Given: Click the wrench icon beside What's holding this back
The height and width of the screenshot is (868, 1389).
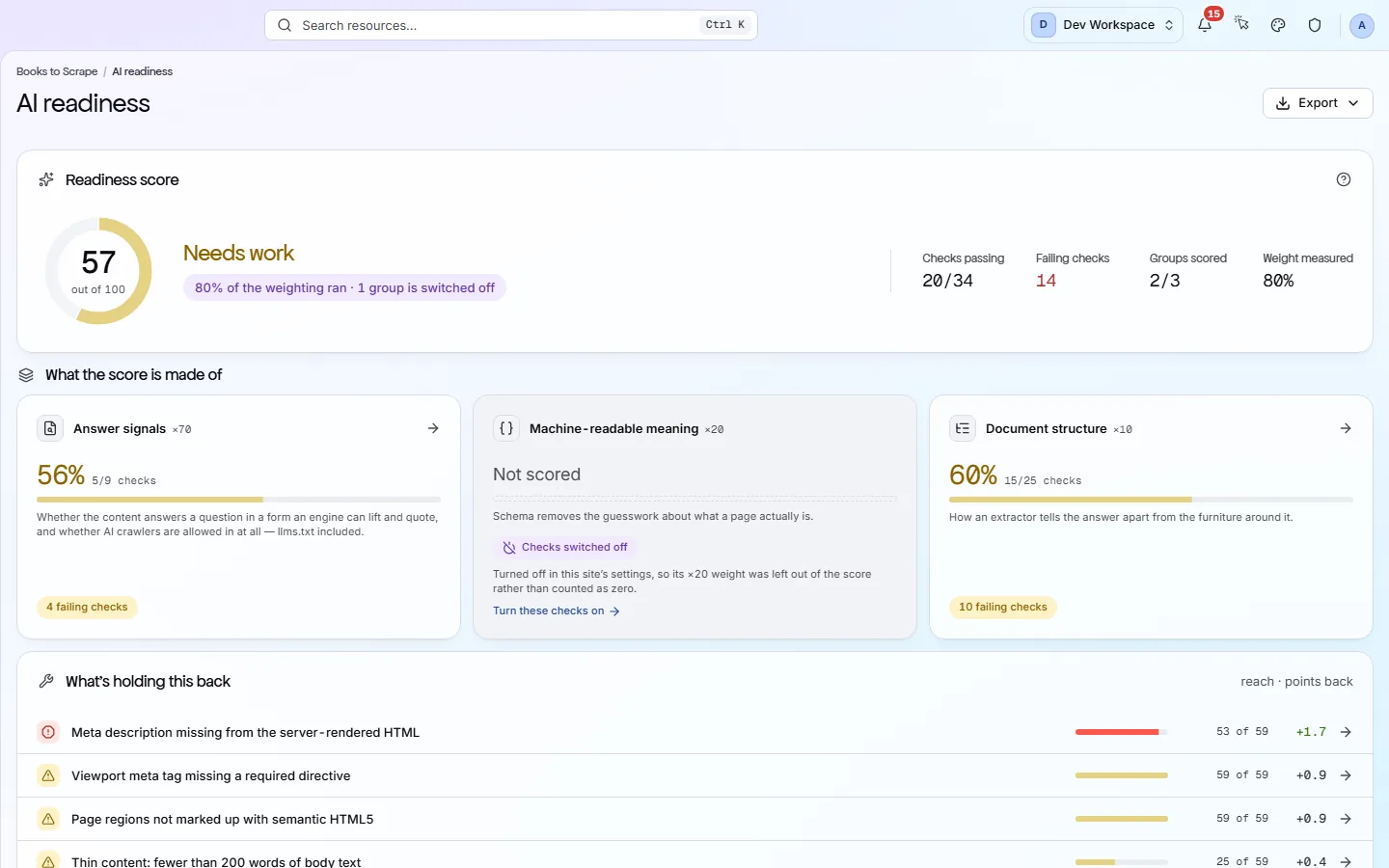Looking at the screenshot, I should click(x=45, y=681).
